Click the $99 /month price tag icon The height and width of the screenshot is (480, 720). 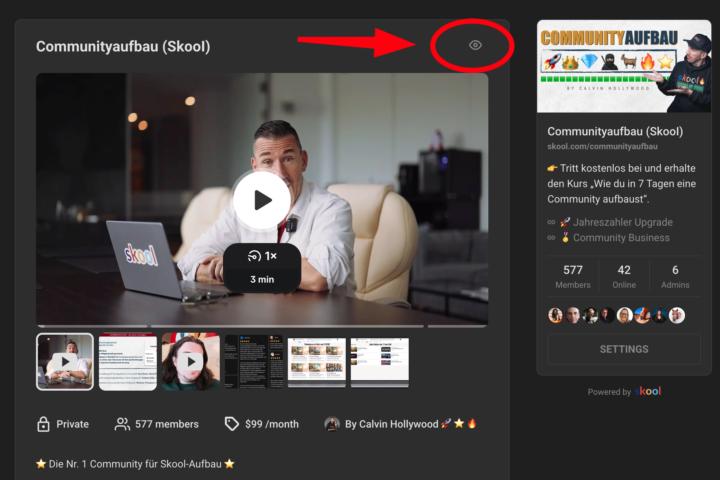[x=231, y=424]
